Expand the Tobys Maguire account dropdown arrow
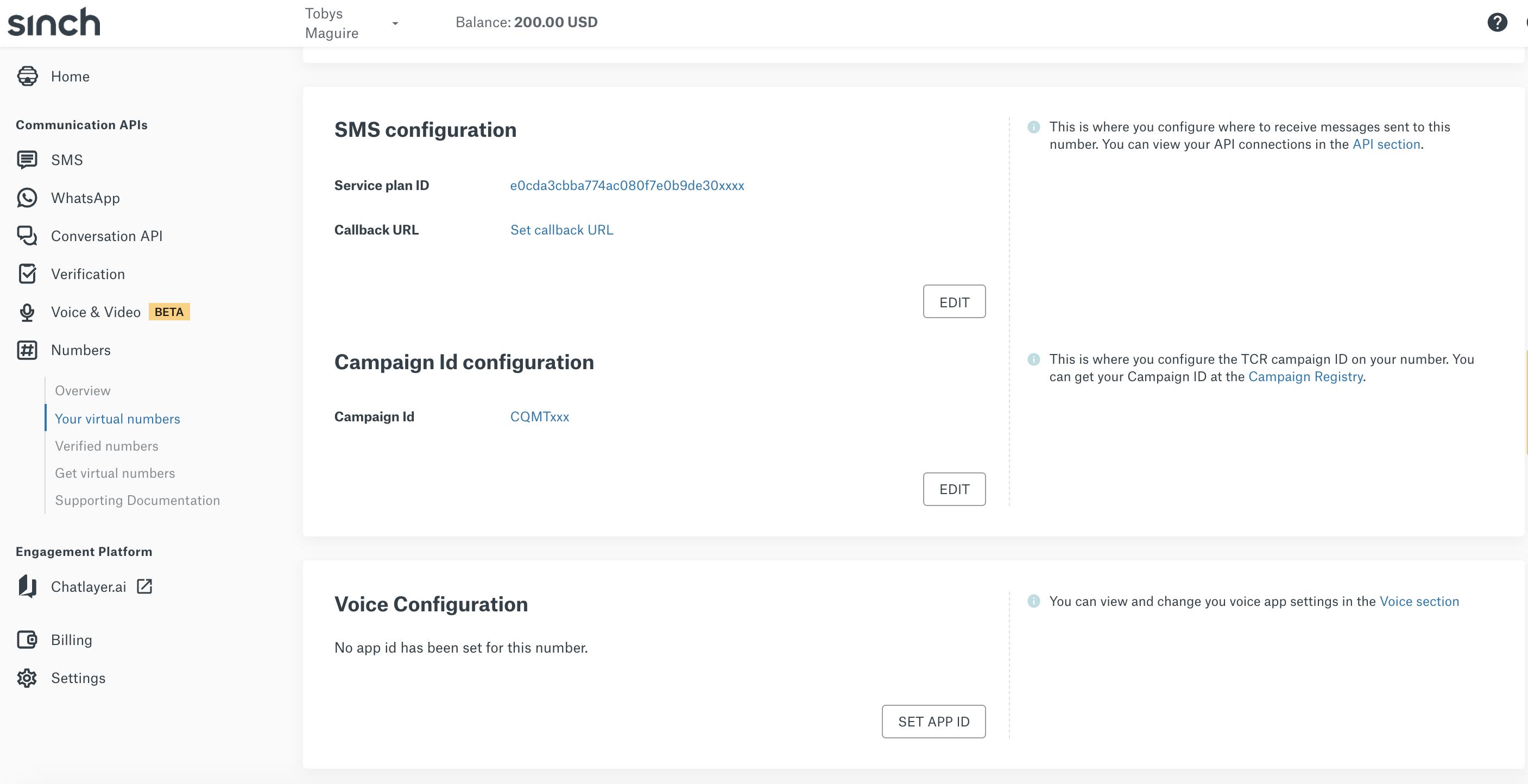 tap(395, 23)
